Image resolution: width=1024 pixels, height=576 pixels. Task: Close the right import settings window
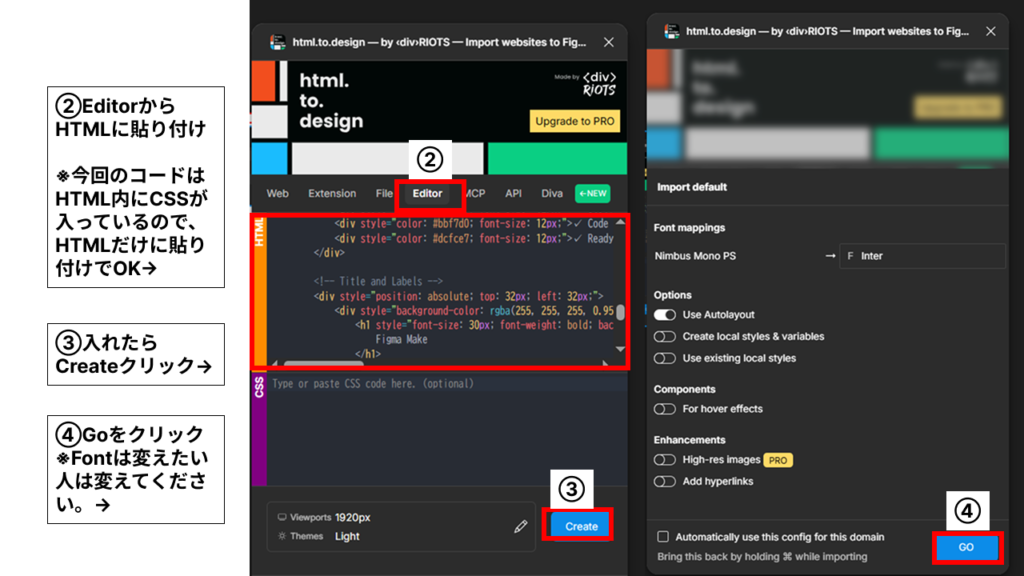990,32
